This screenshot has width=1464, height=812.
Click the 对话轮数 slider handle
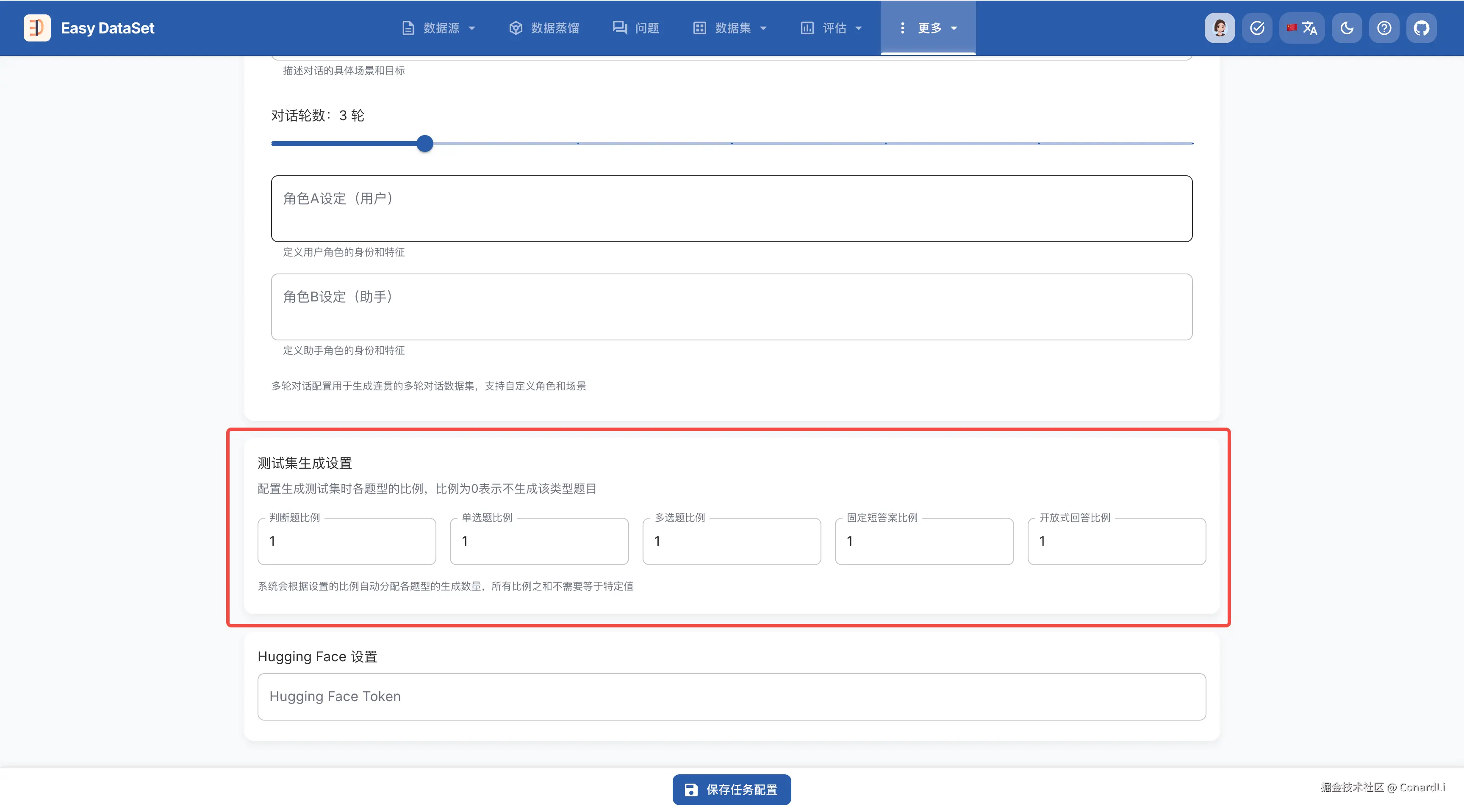(x=424, y=144)
